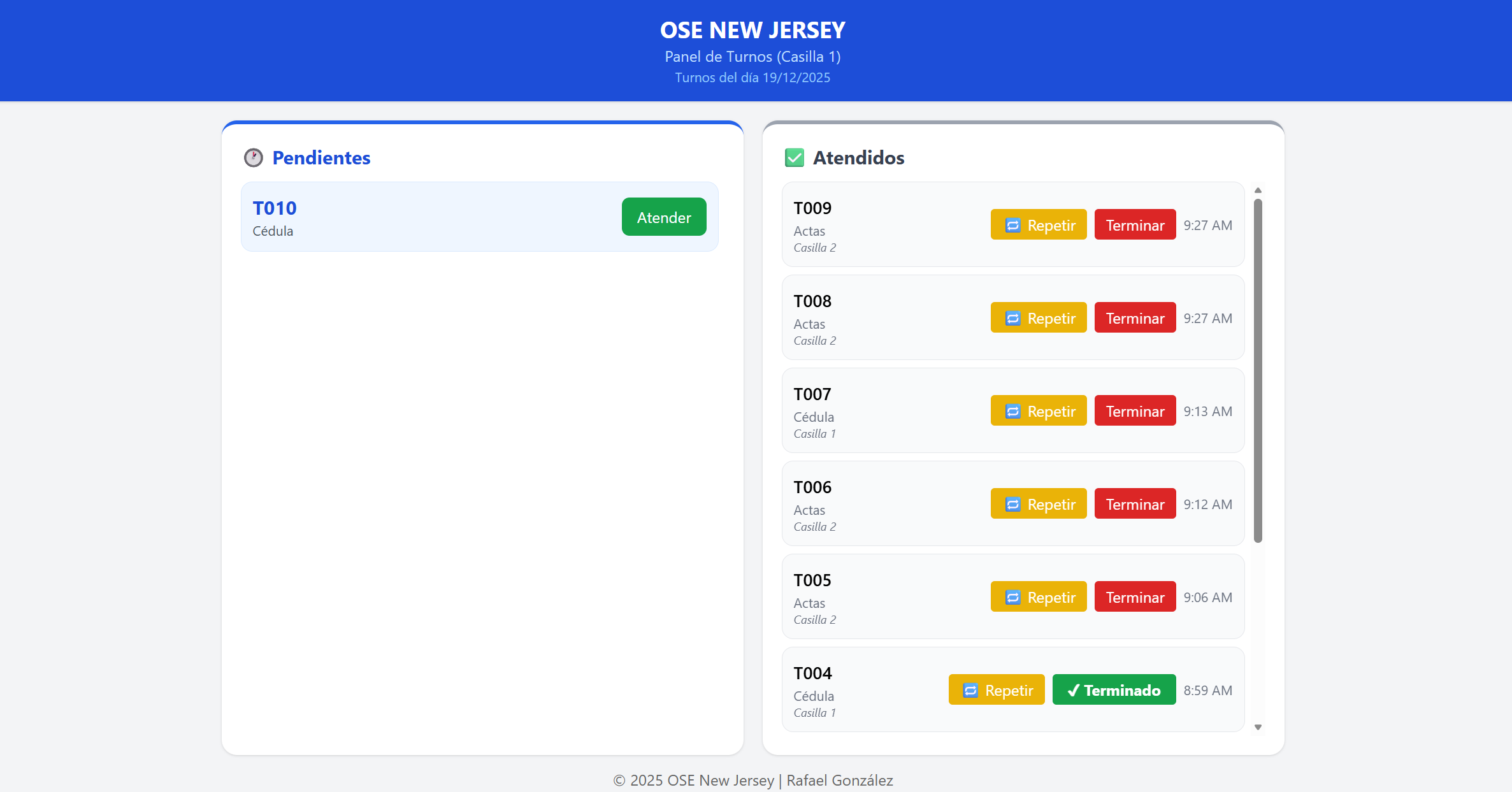
Task: Click the Pendientes section heading
Action: (321, 157)
